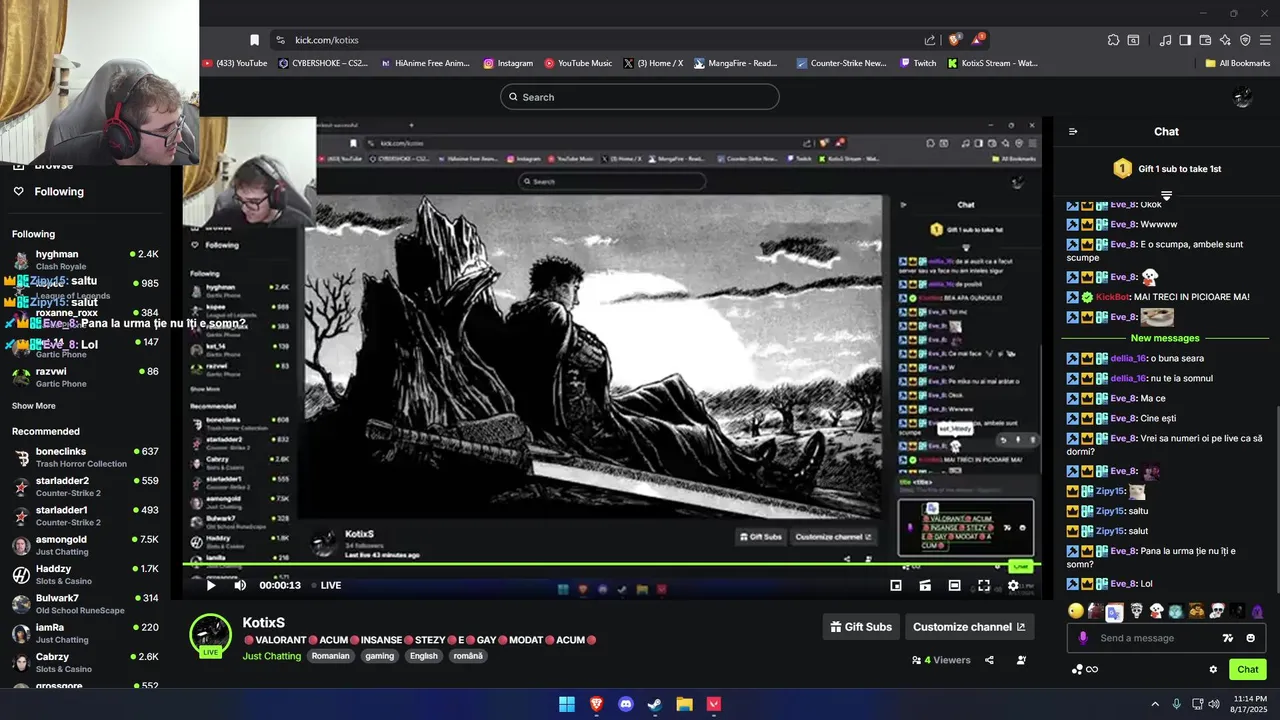Open media control music note icon

[1165, 40]
